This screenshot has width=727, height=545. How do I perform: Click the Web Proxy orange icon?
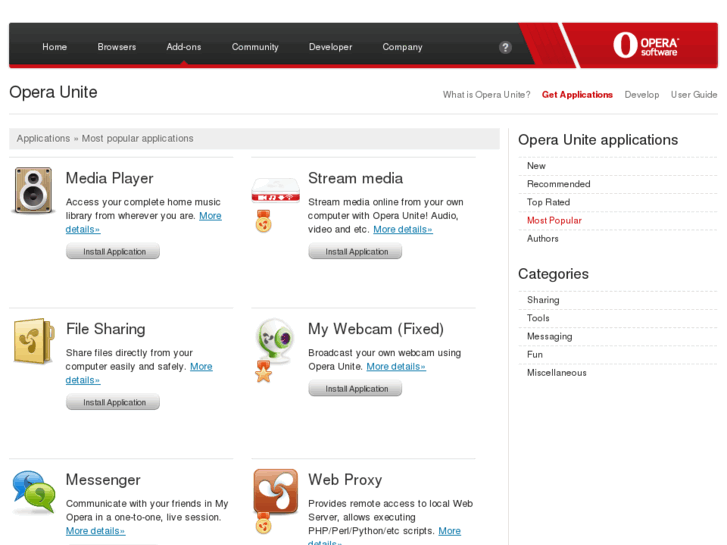tap(275, 491)
